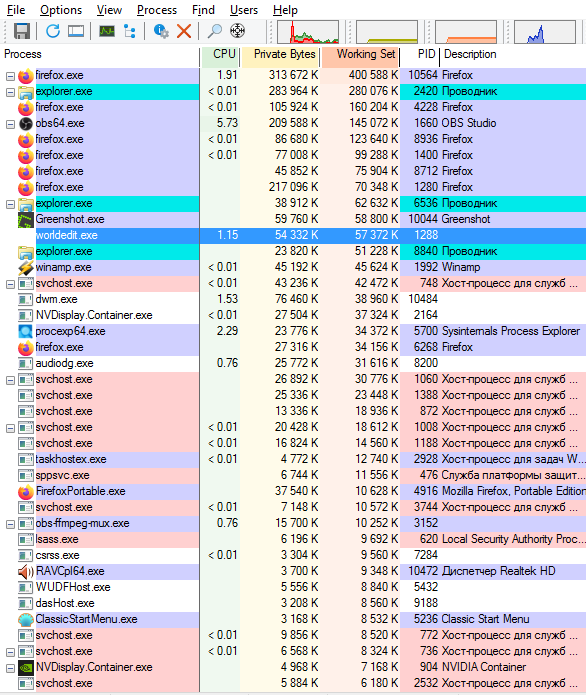This screenshot has width=586, height=695.
Task: Click the physical memory mini graph
Action: (x=466, y=32)
